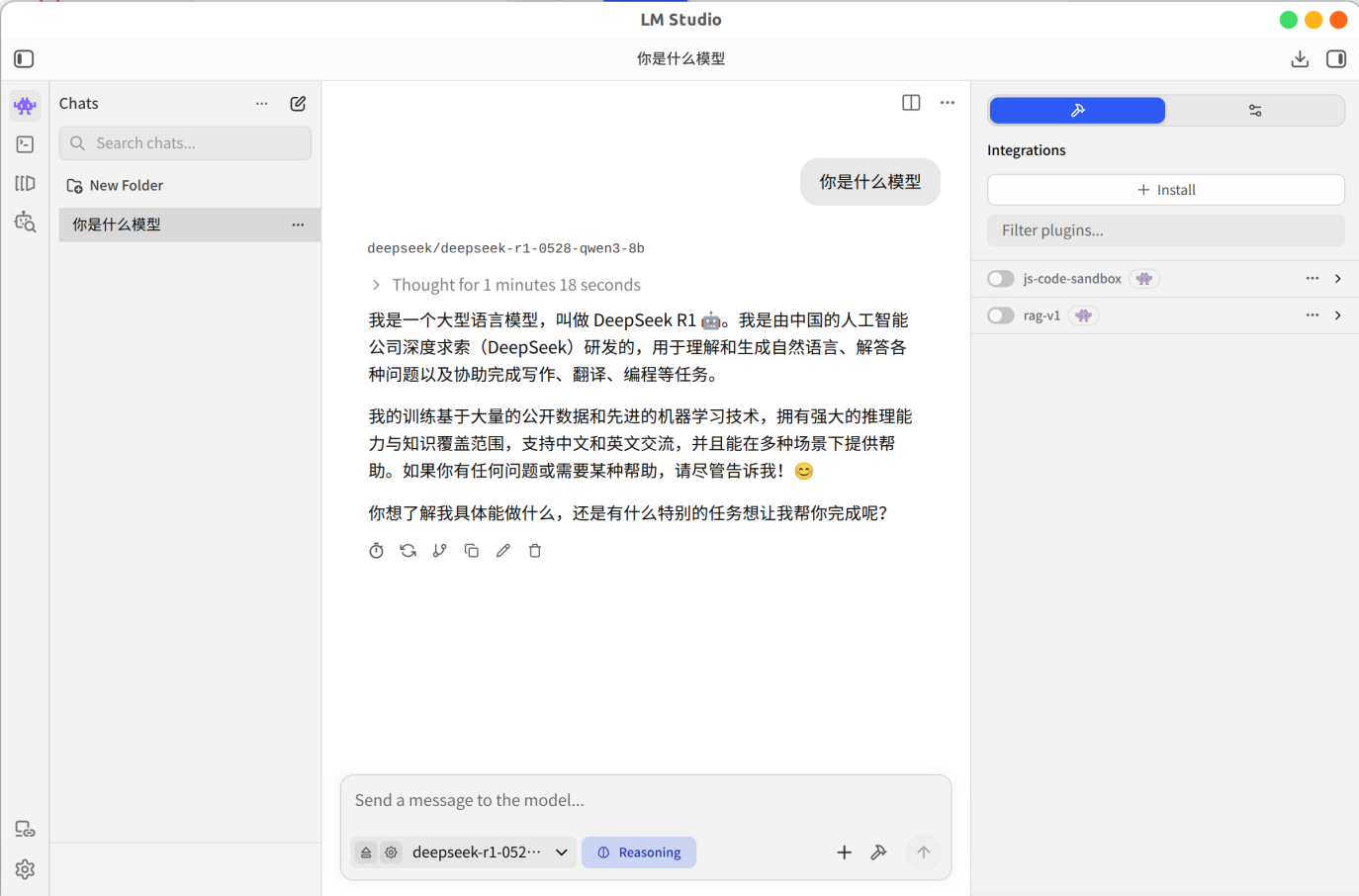Open the remote connection icon at bottom
The image size is (1359, 896).
25,829
